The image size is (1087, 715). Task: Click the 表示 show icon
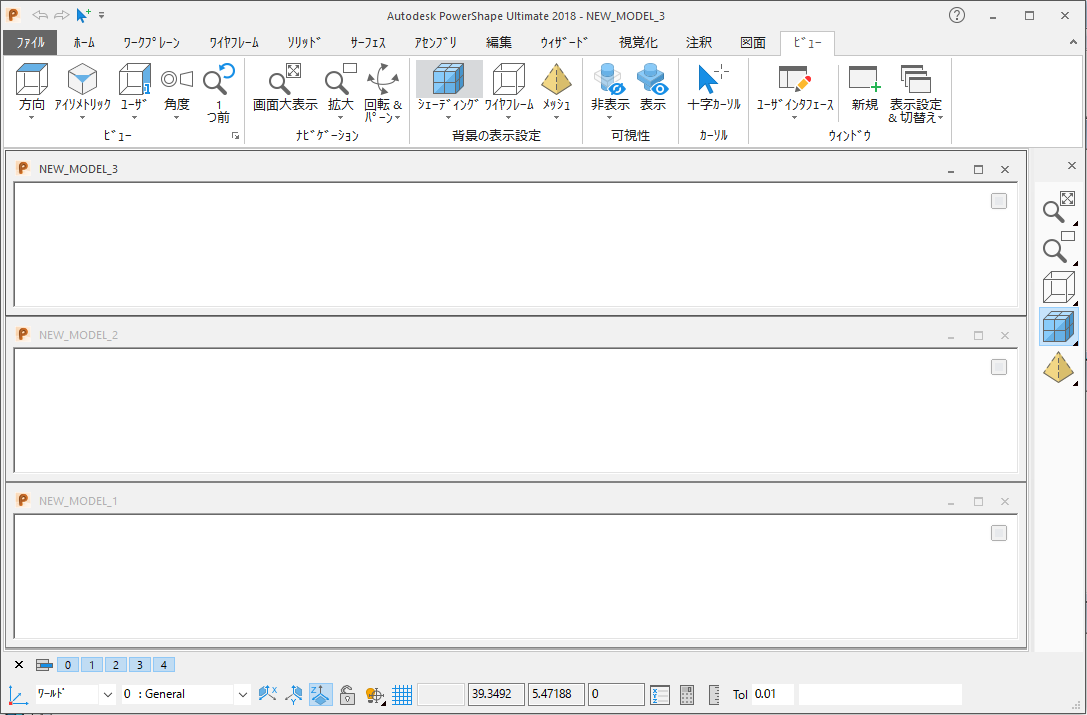click(652, 79)
